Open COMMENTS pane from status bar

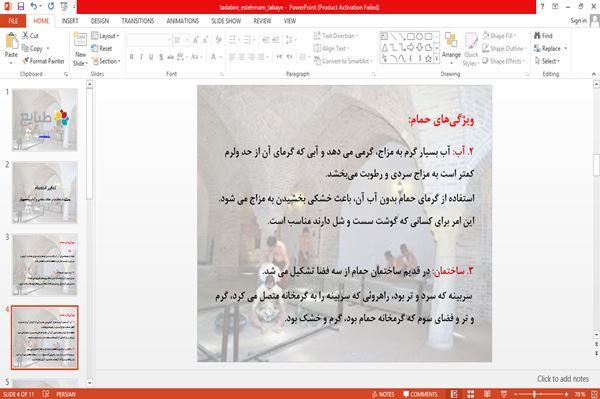click(420, 394)
